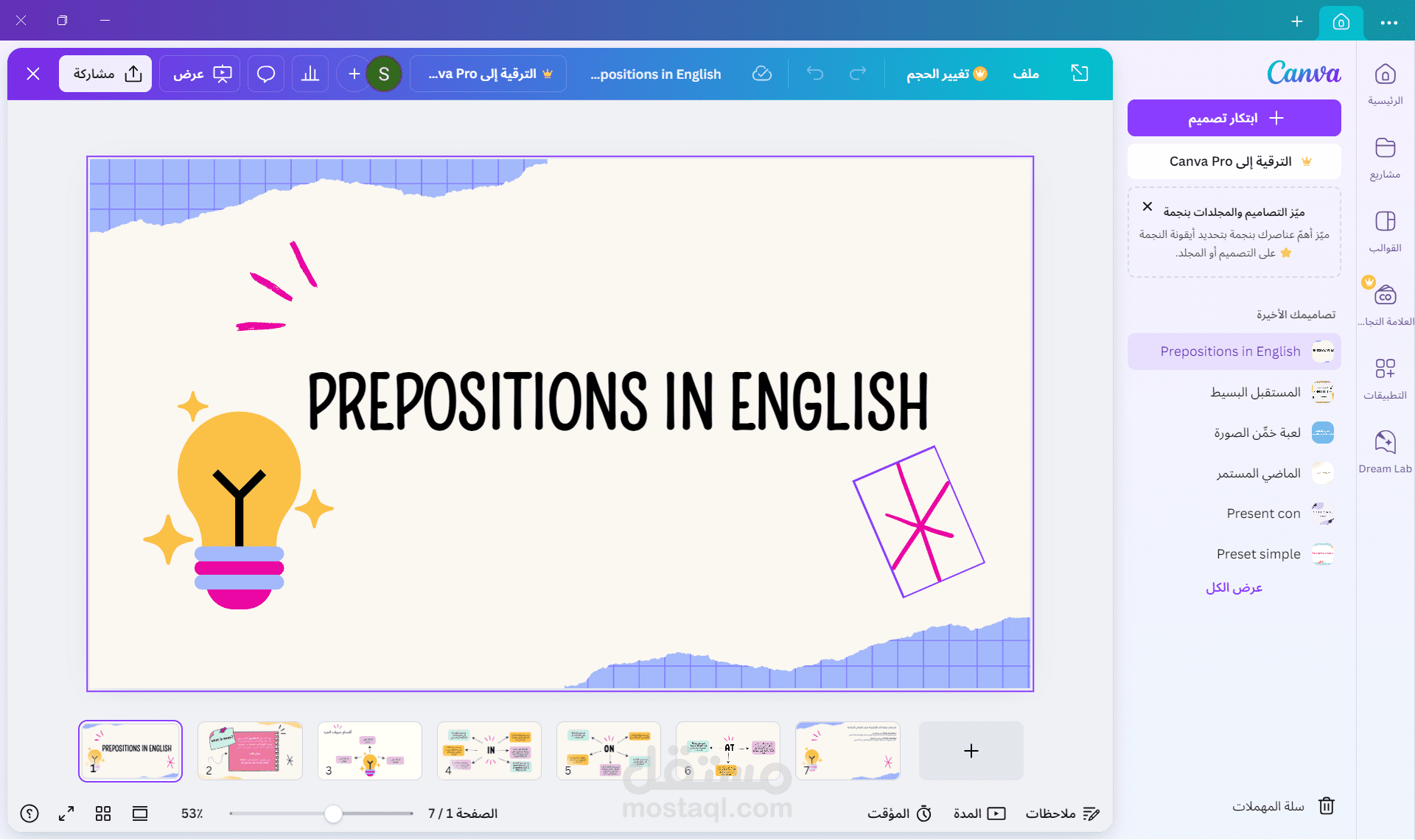The width and height of the screenshot is (1415, 840).
Task: Open Timer (المؤقت) button
Action: click(x=900, y=813)
